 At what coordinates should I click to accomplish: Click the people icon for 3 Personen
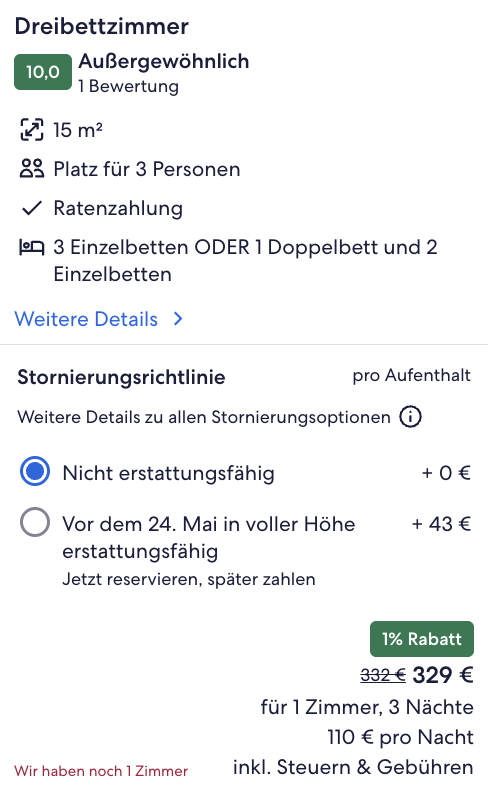32,169
